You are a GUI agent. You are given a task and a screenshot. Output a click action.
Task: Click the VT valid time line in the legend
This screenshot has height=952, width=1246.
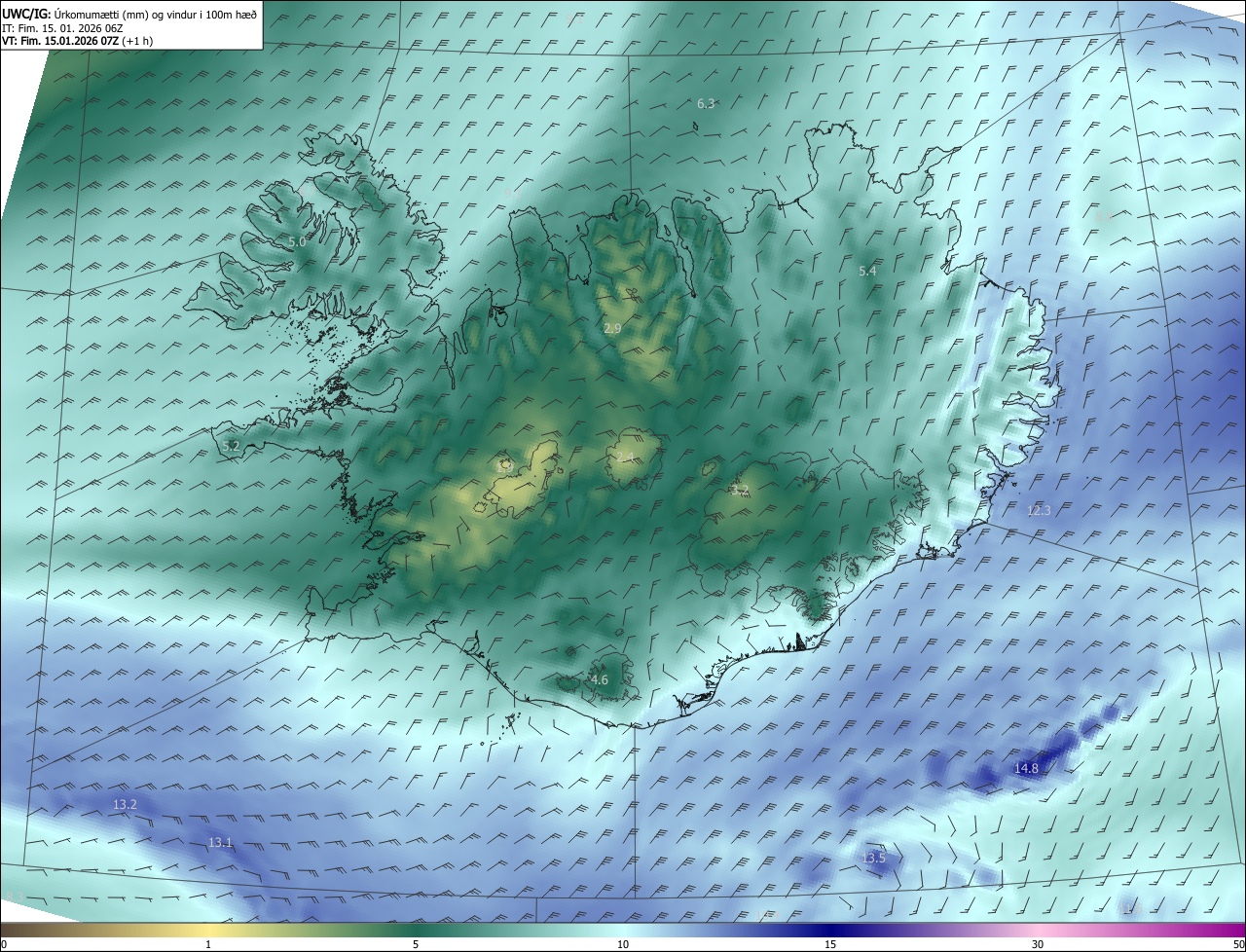[x=78, y=41]
